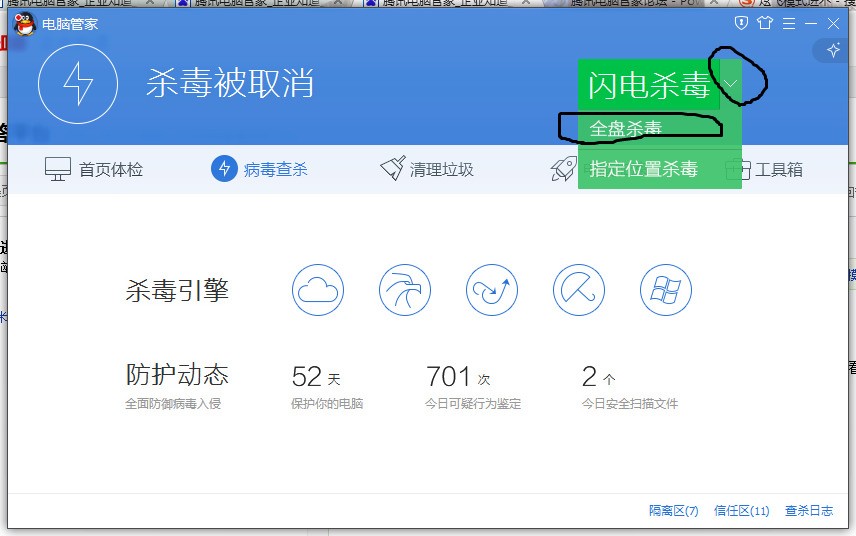Click the 701 次 behavior detection value
The width and height of the screenshot is (856, 536).
pyautogui.click(x=458, y=377)
